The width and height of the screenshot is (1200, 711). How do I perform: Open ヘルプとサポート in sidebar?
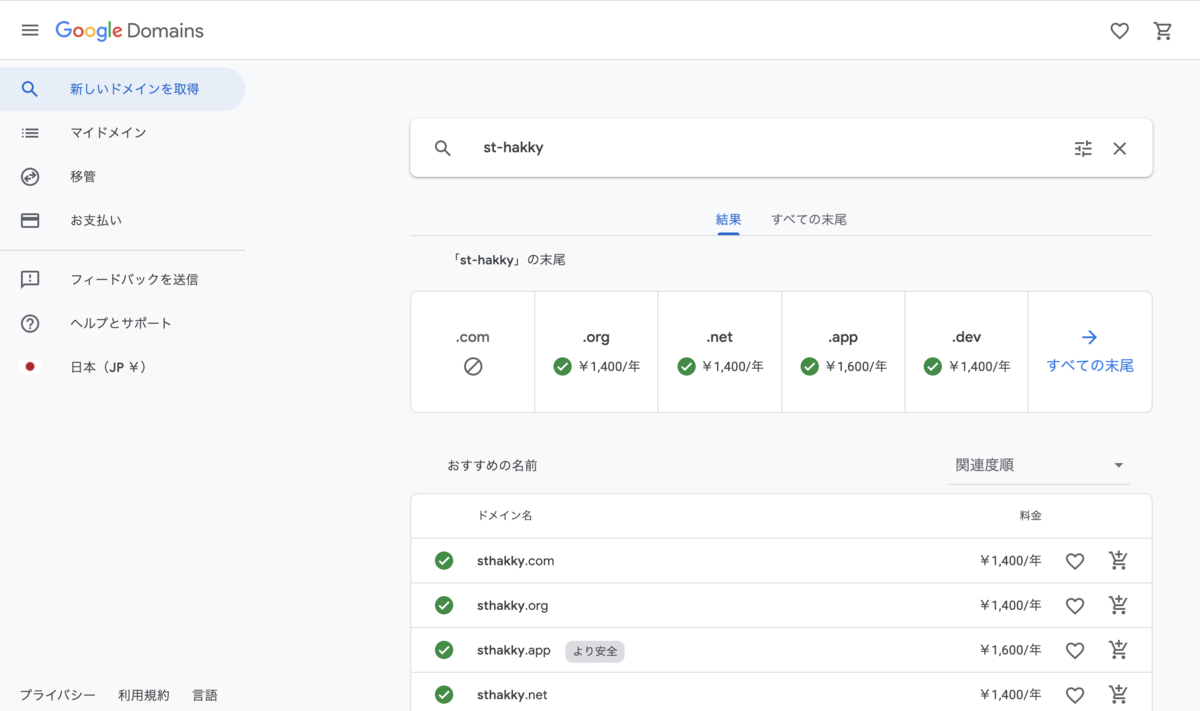pyautogui.click(x=122, y=323)
